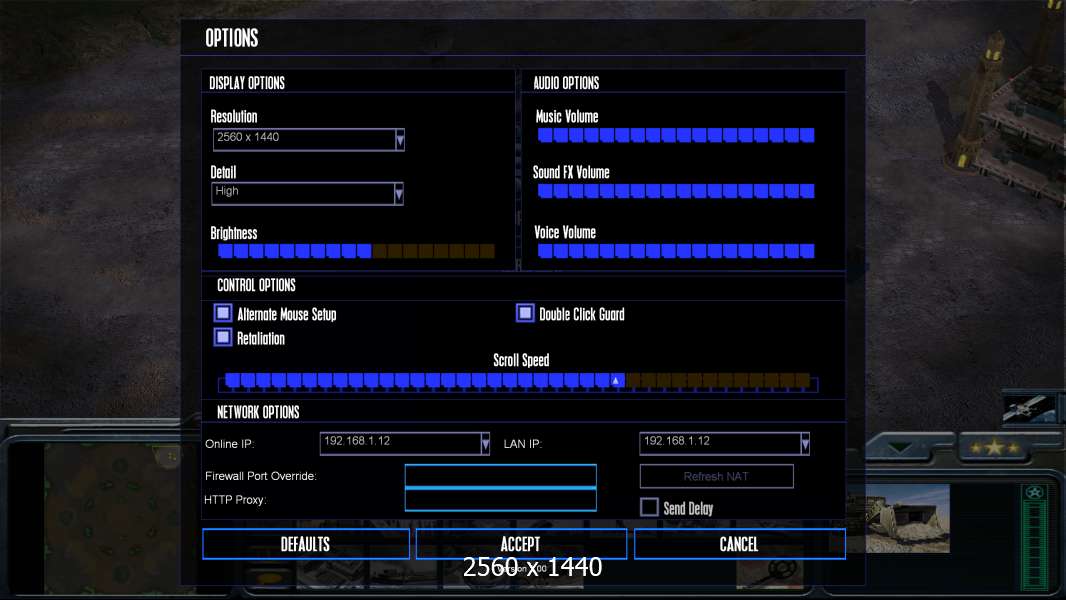
Task: Toggle the Retaliation checkbox
Action: (223, 337)
